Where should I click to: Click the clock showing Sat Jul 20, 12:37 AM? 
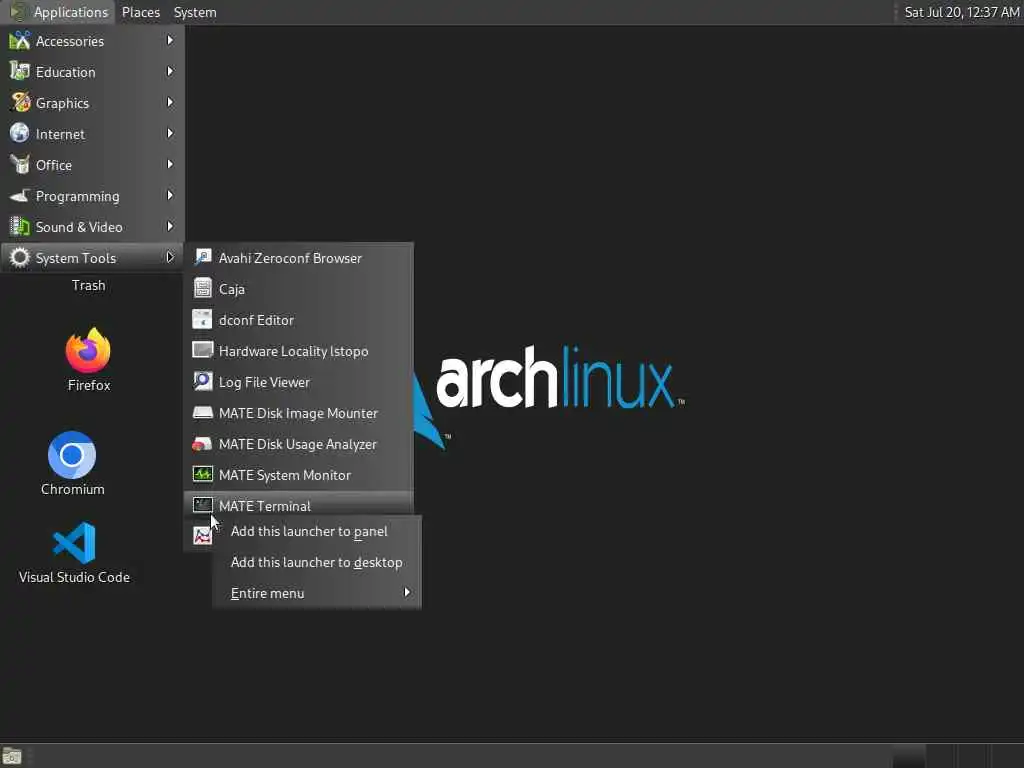961,12
